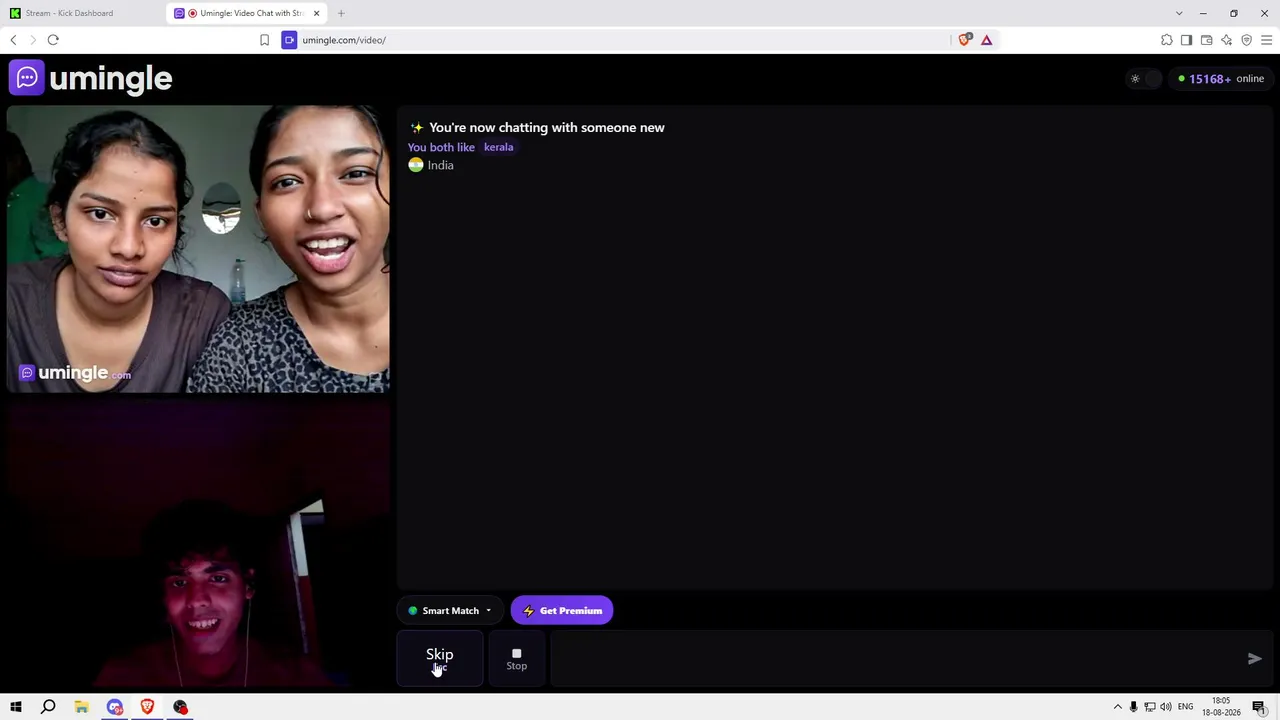Toggle the browser sidebar panel
This screenshot has width=1280, height=720.
pyautogui.click(x=1187, y=40)
